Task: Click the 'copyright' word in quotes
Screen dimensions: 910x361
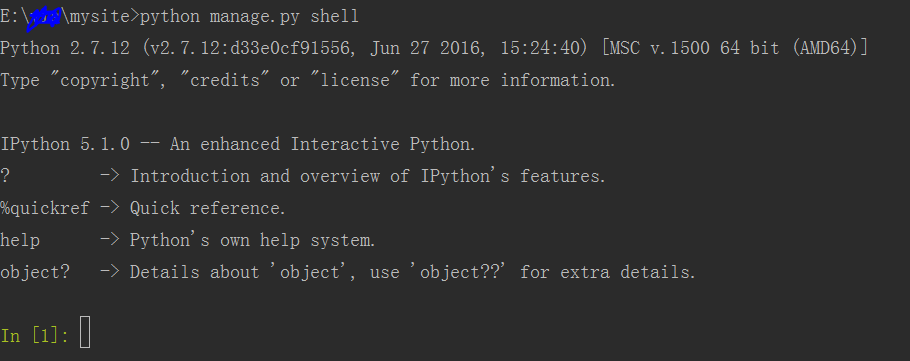Action: (x=104, y=80)
